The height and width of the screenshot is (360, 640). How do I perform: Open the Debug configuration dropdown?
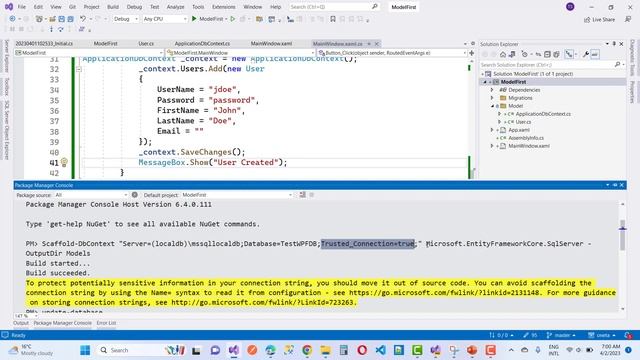(x=126, y=19)
